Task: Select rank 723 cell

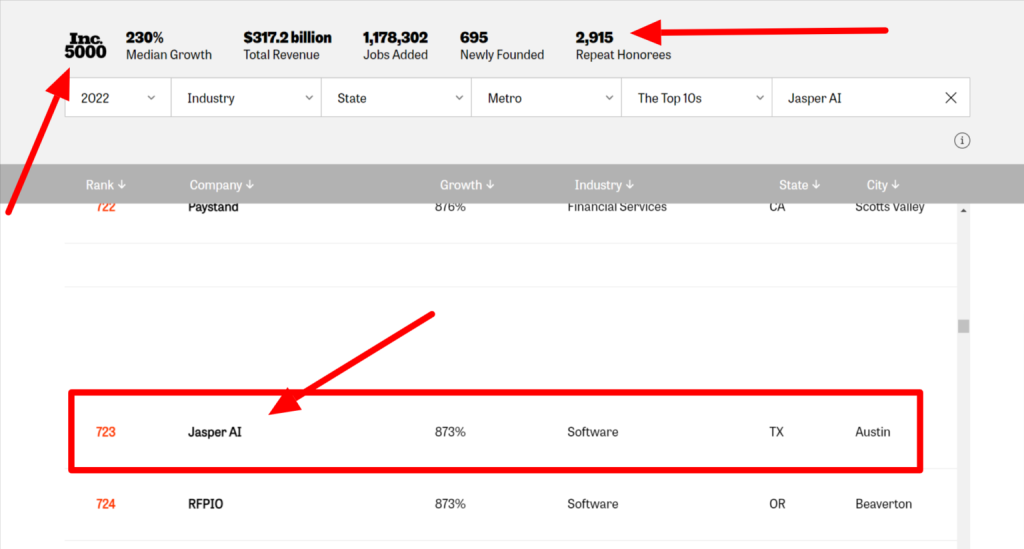Action: (105, 432)
